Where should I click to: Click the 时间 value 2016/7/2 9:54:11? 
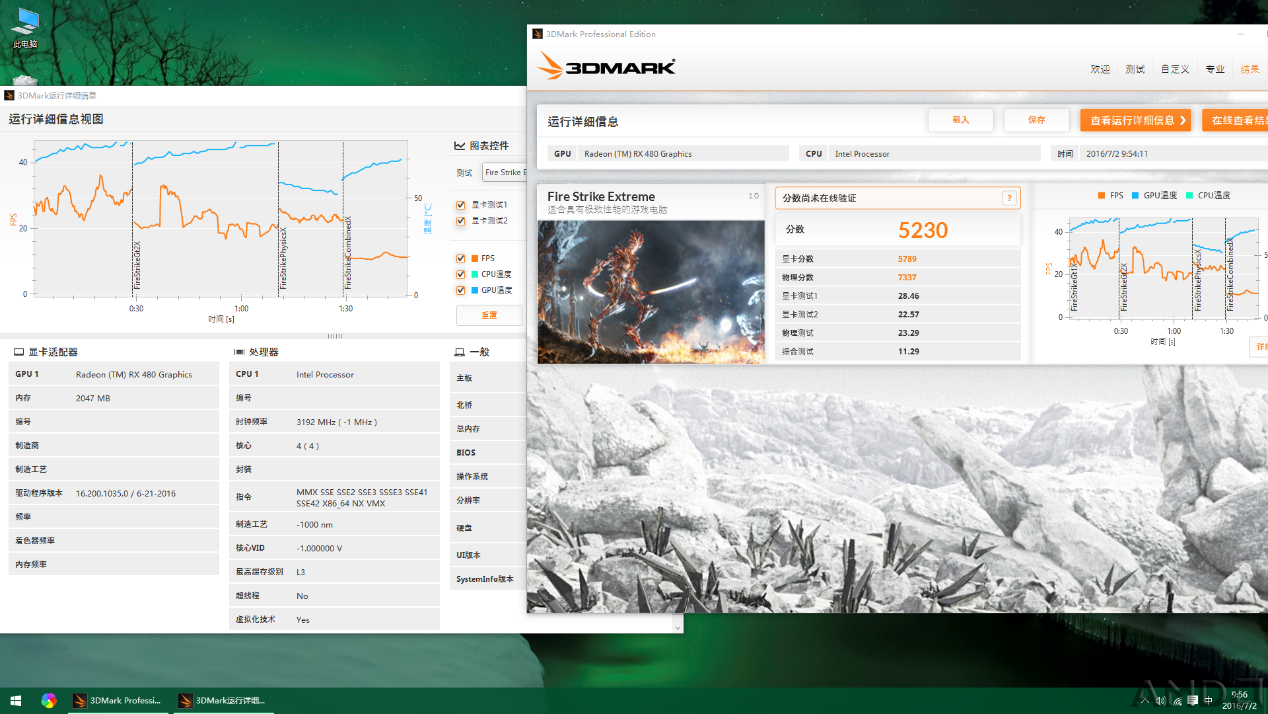(1116, 154)
